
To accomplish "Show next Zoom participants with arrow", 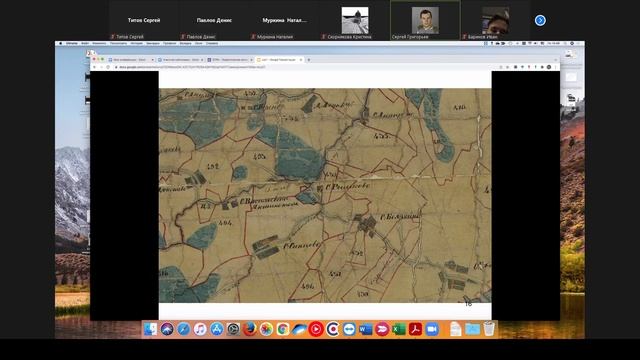I will (x=540, y=20).
